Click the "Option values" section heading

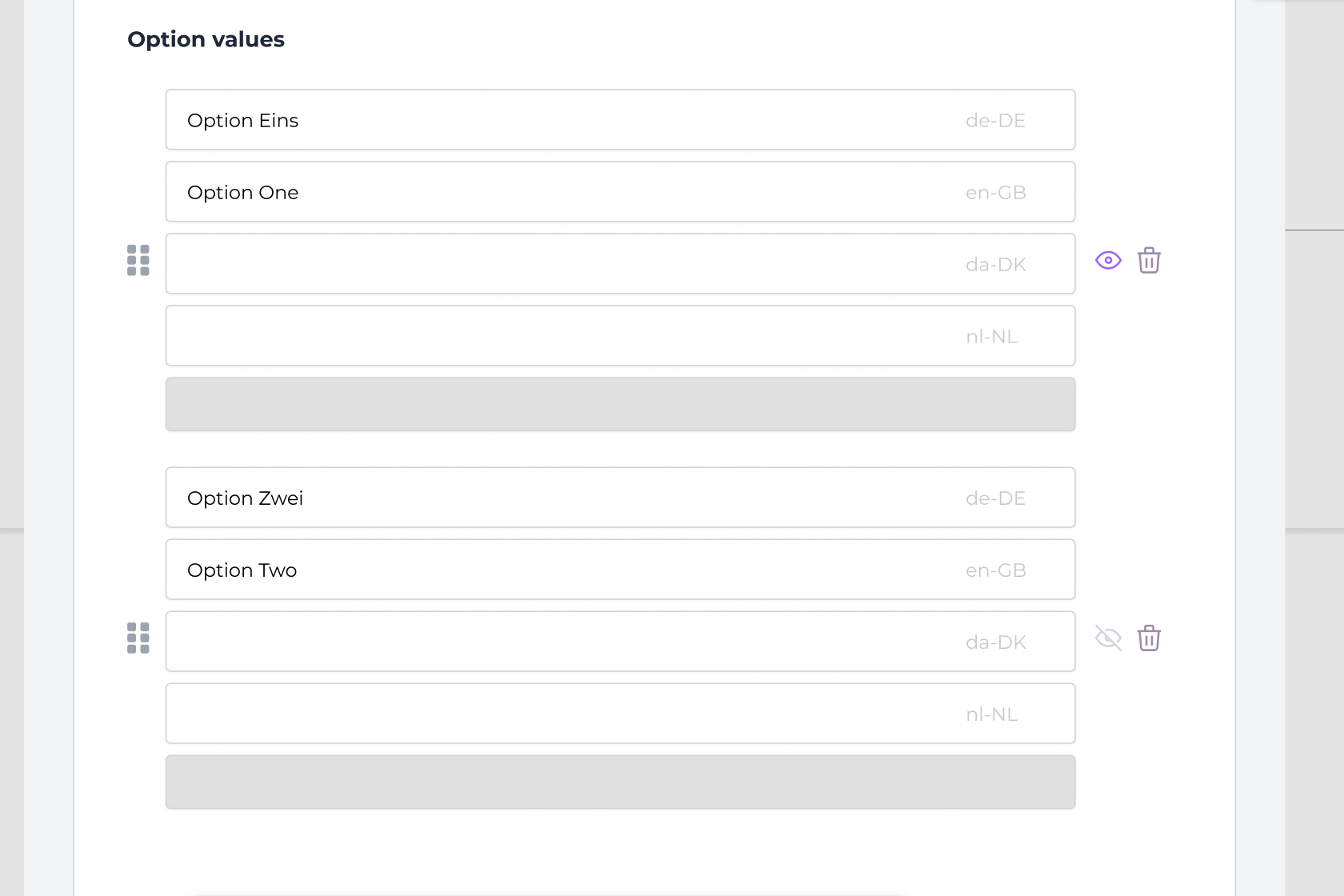[x=206, y=39]
